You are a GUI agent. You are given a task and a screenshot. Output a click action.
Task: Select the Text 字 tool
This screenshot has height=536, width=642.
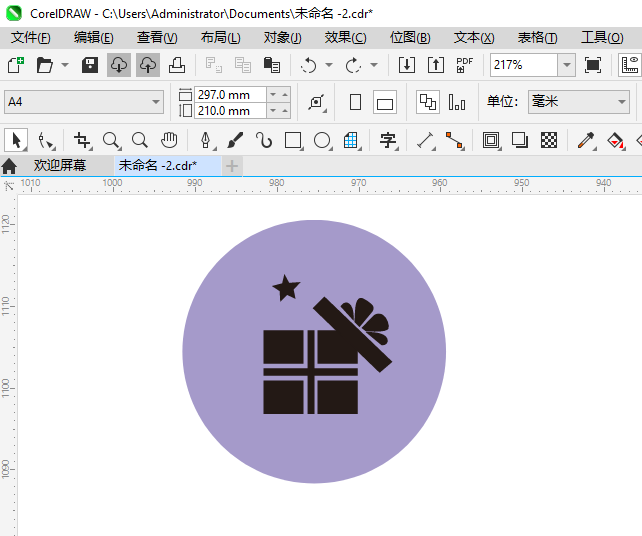click(388, 140)
